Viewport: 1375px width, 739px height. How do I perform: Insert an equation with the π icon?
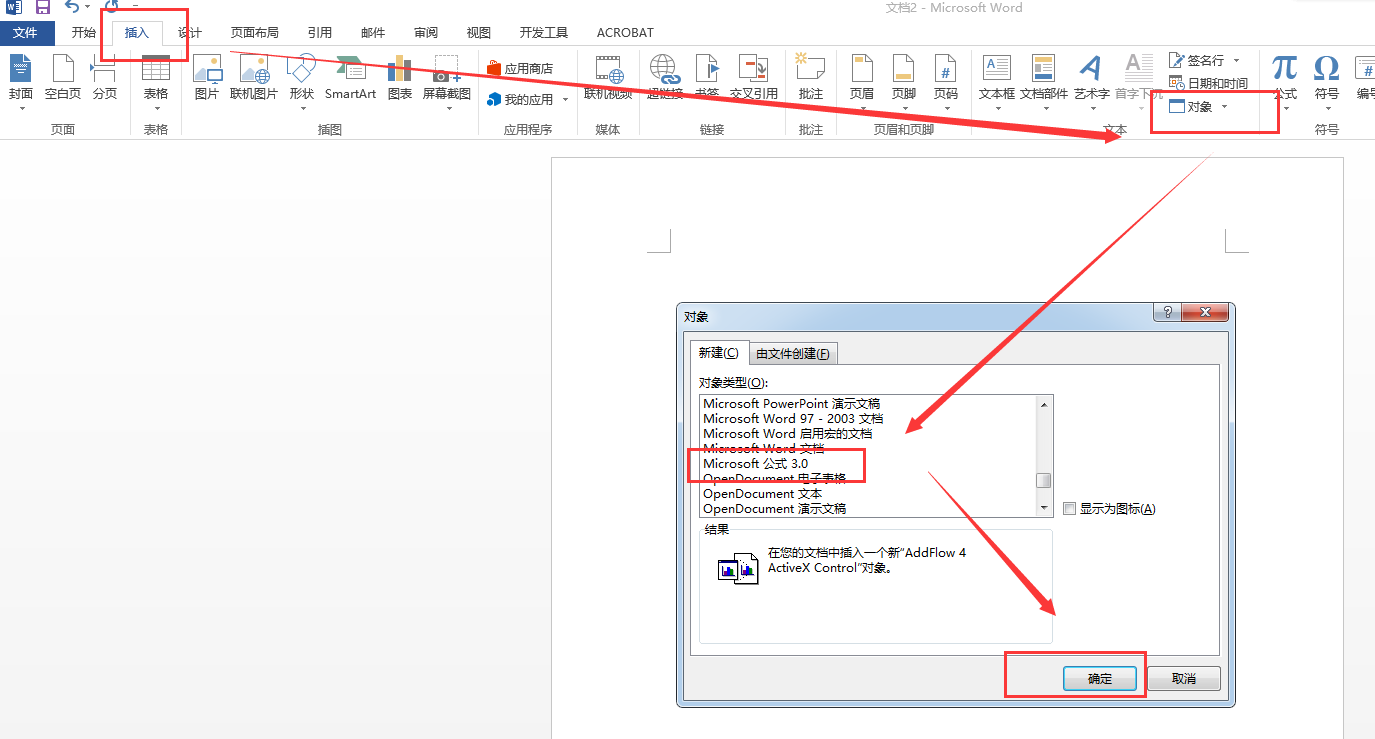pyautogui.click(x=1285, y=80)
